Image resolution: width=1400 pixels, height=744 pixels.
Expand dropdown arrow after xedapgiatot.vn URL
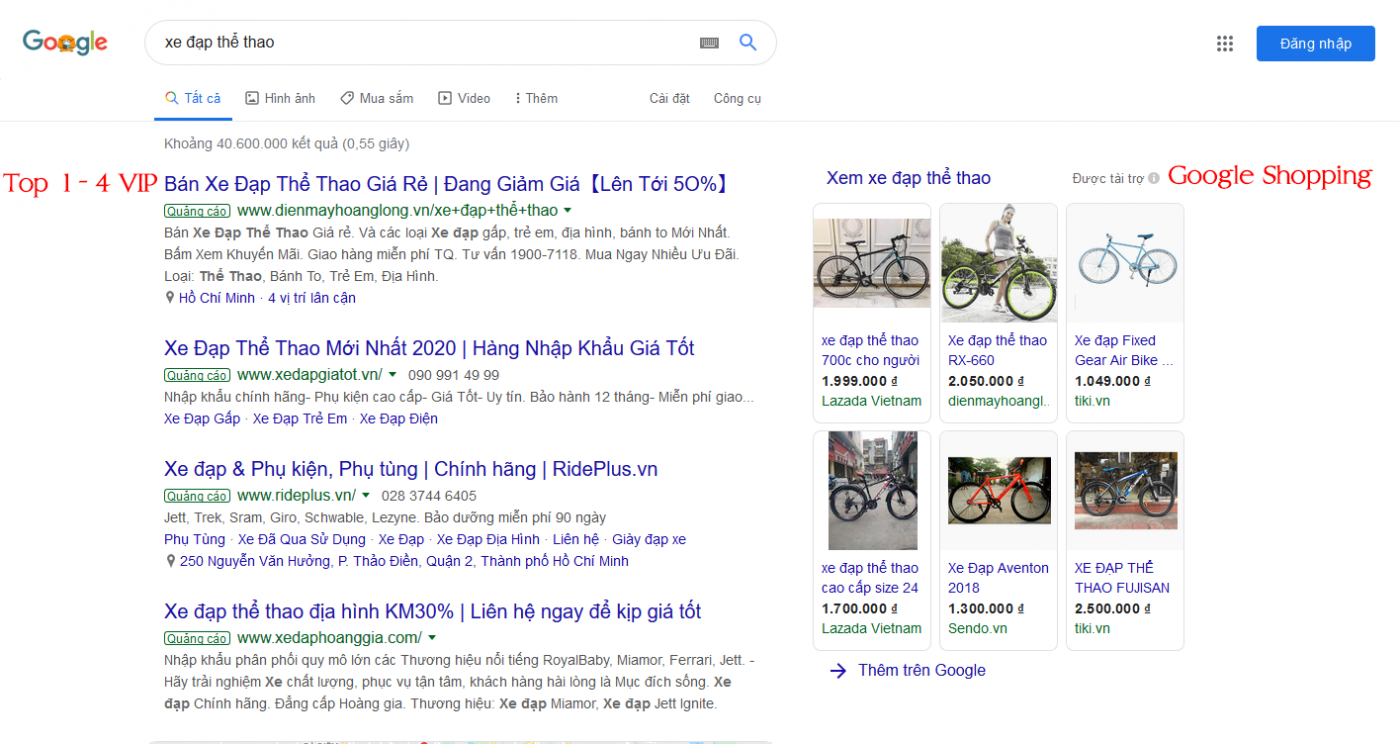393,375
